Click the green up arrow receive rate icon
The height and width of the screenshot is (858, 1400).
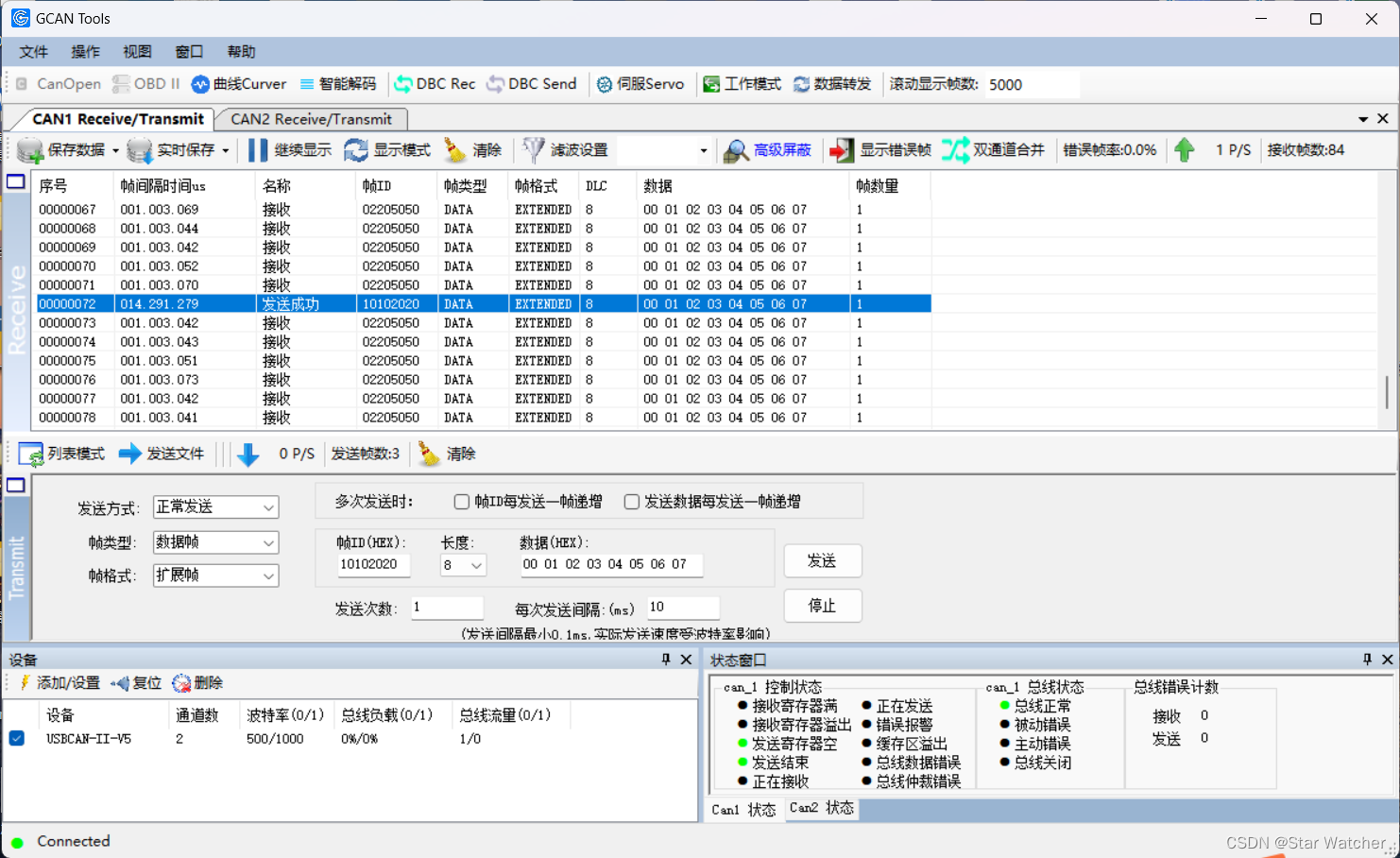pos(1185,149)
